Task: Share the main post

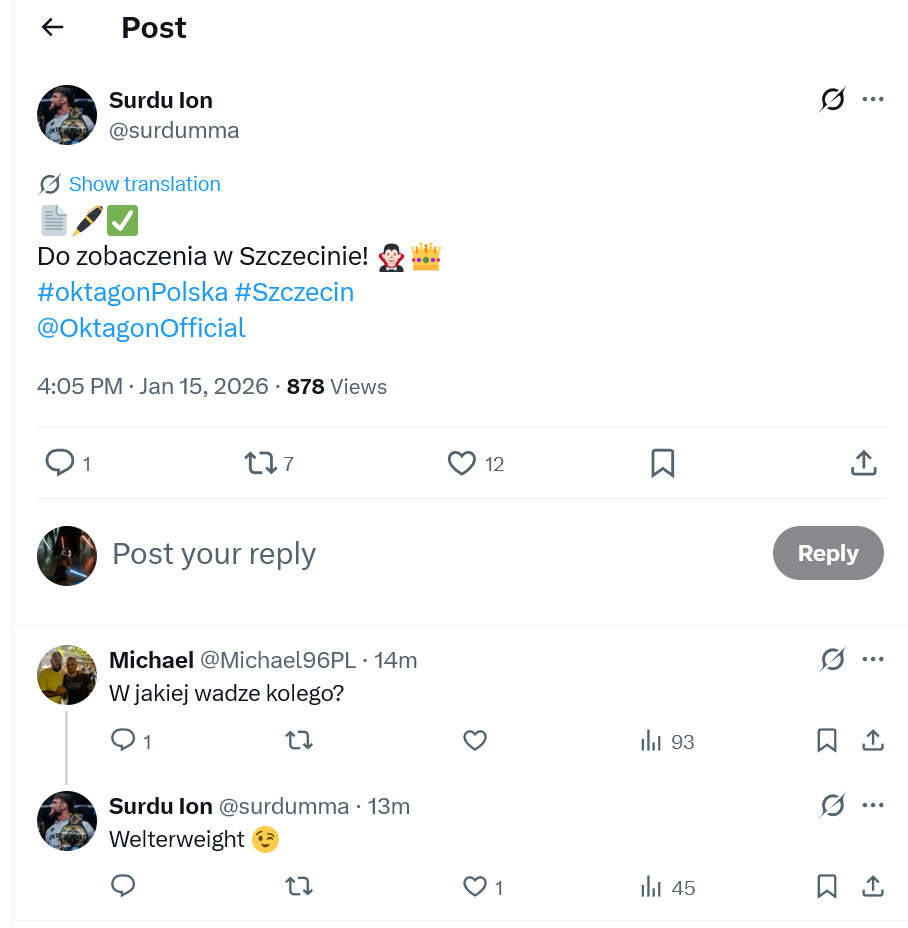Action: pyautogui.click(x=864, y=463)
